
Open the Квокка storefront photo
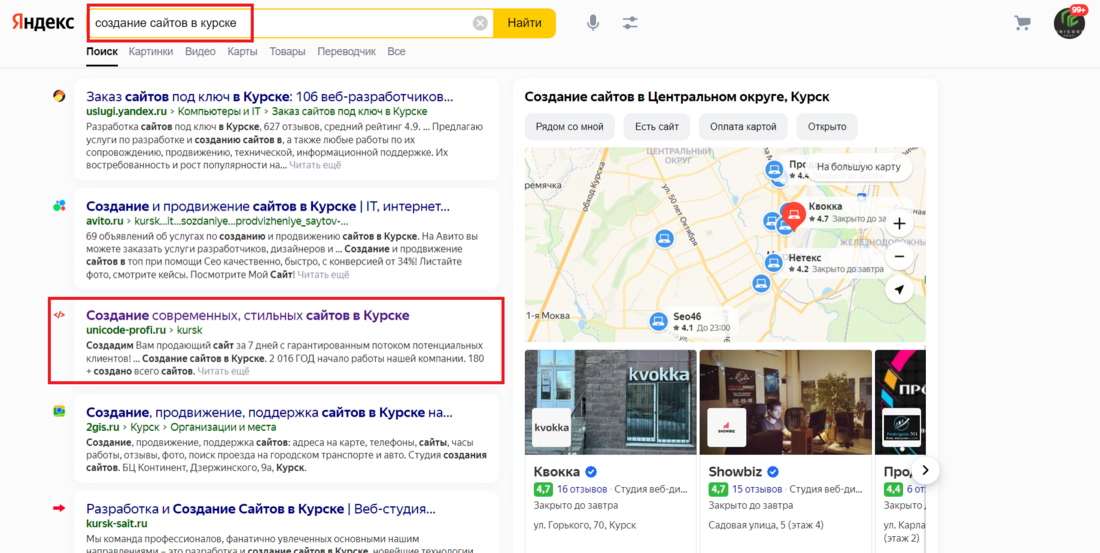610,402
